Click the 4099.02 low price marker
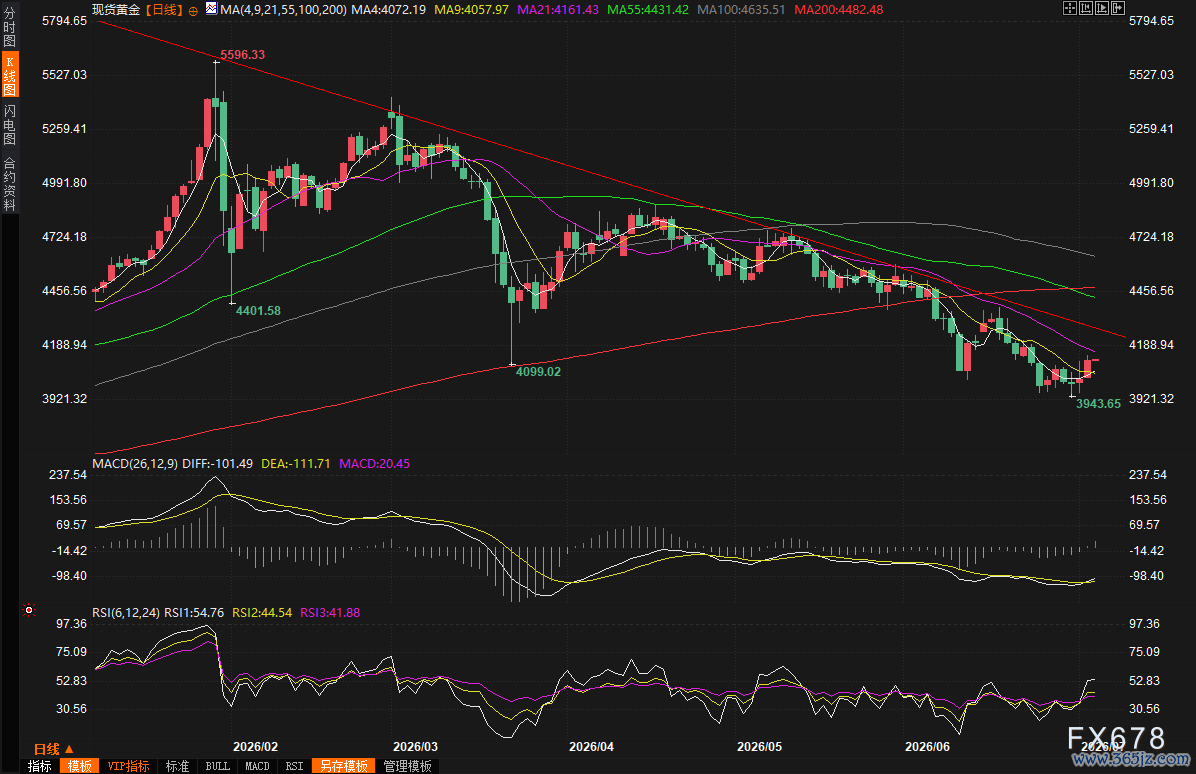Image resolution: width=1196 pixels, height=774 pixels. [x=538, y=371]
